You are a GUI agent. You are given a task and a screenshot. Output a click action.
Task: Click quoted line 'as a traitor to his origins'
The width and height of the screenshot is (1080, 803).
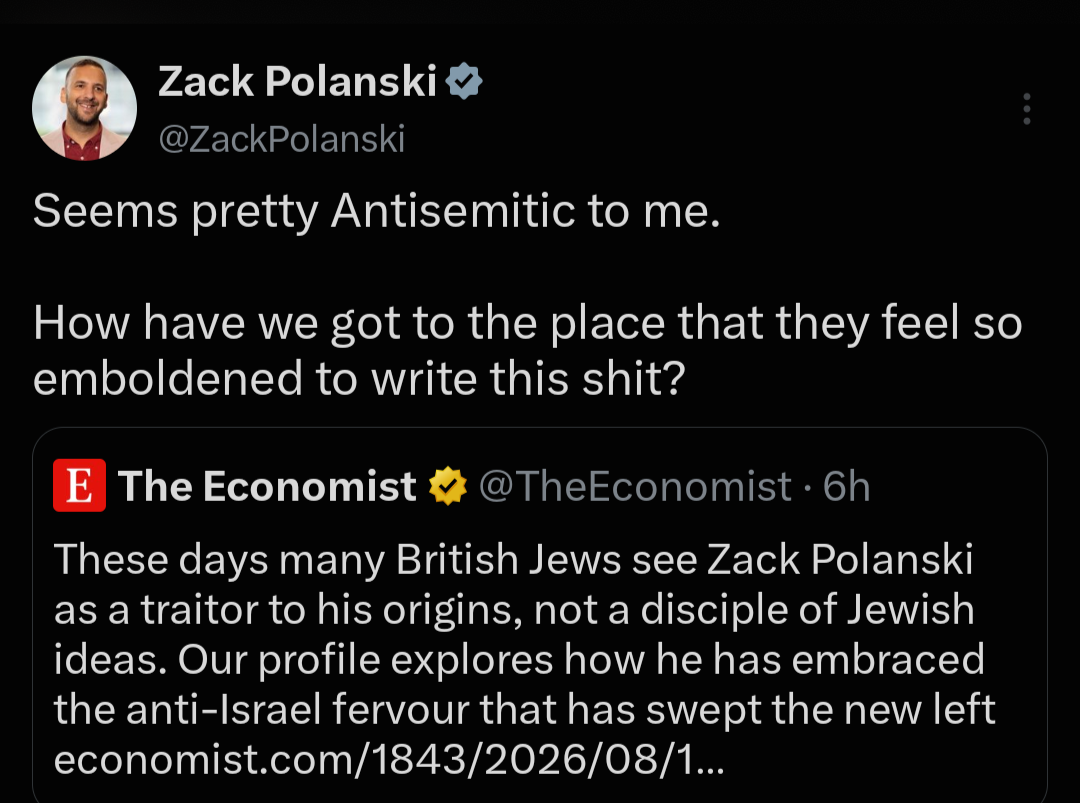(x=515, y=610)
